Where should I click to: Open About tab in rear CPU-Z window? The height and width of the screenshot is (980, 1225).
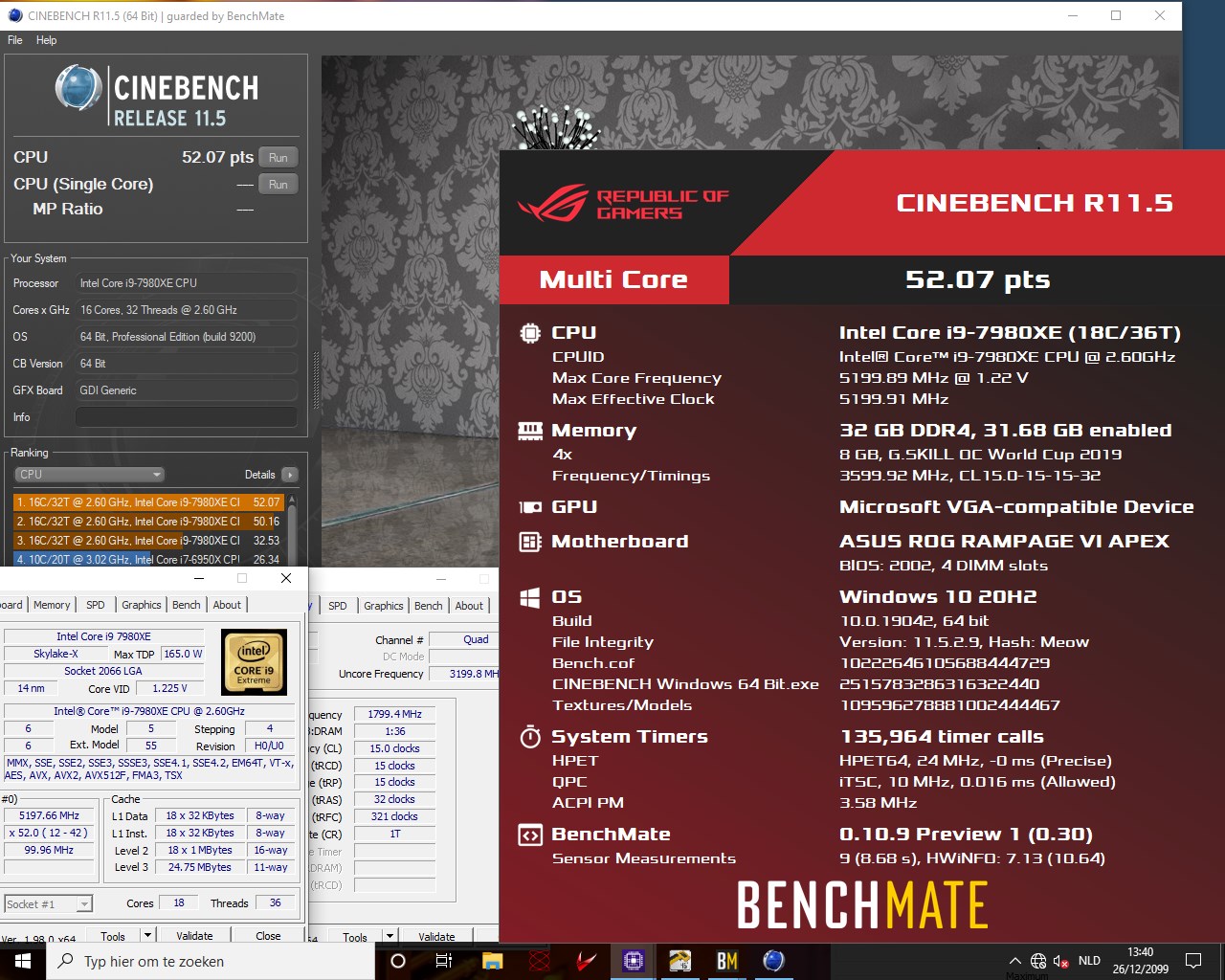469,606
